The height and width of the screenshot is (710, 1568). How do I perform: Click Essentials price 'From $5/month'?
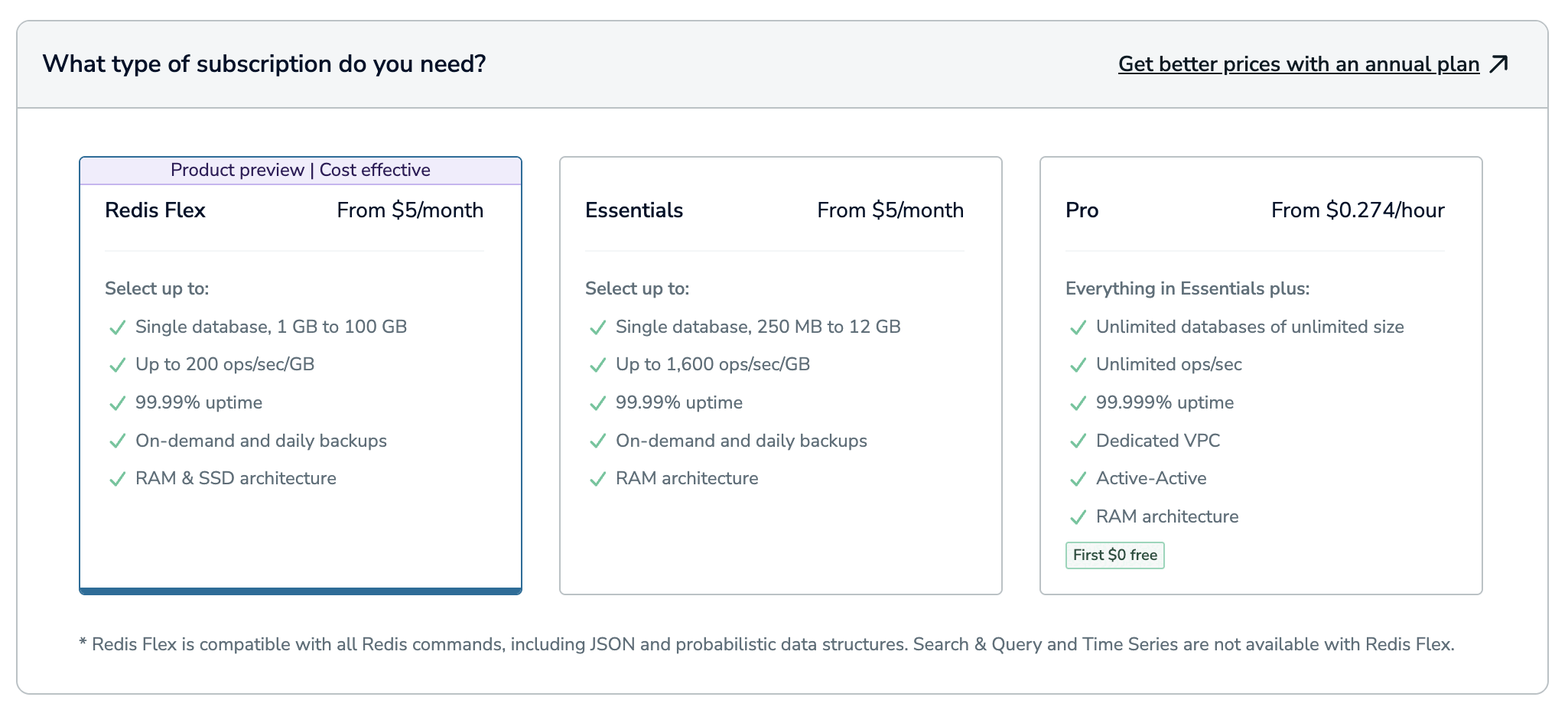[x=890, y=210]
